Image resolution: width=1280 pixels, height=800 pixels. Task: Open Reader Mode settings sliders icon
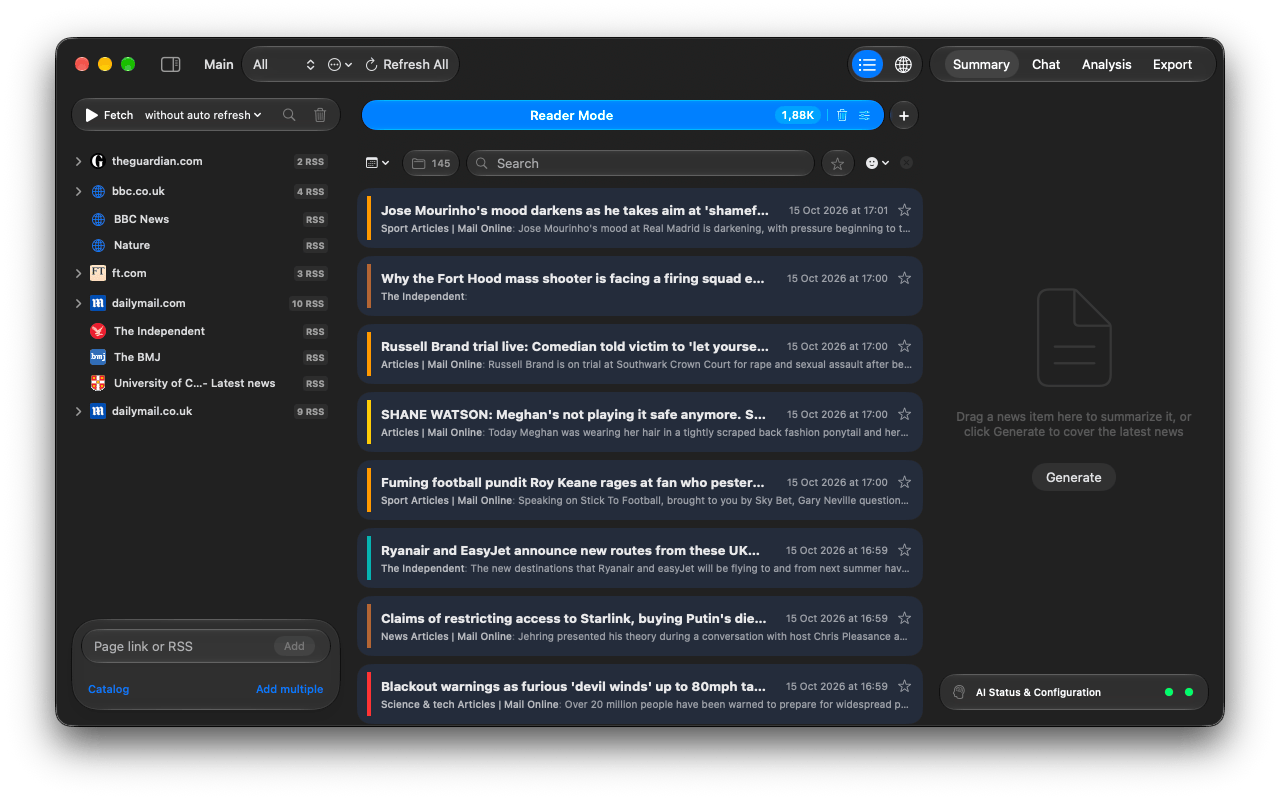pos(864,115)
